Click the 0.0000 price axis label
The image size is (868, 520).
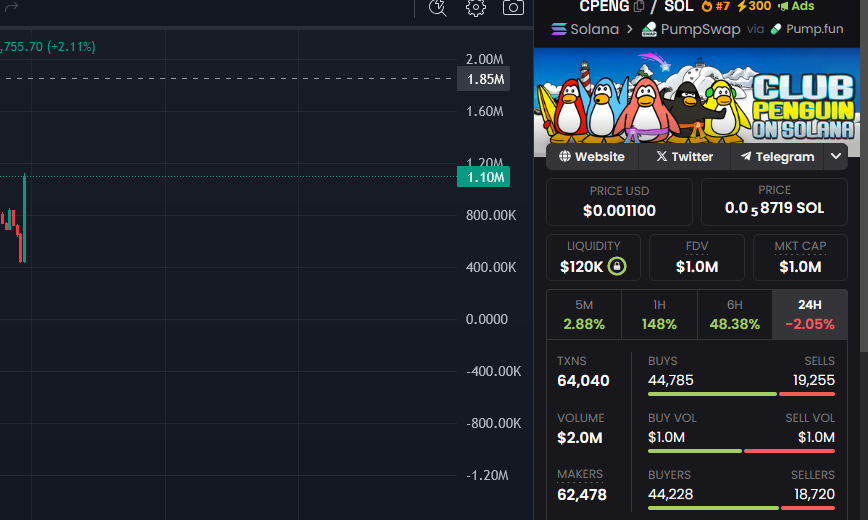[487, 320]
